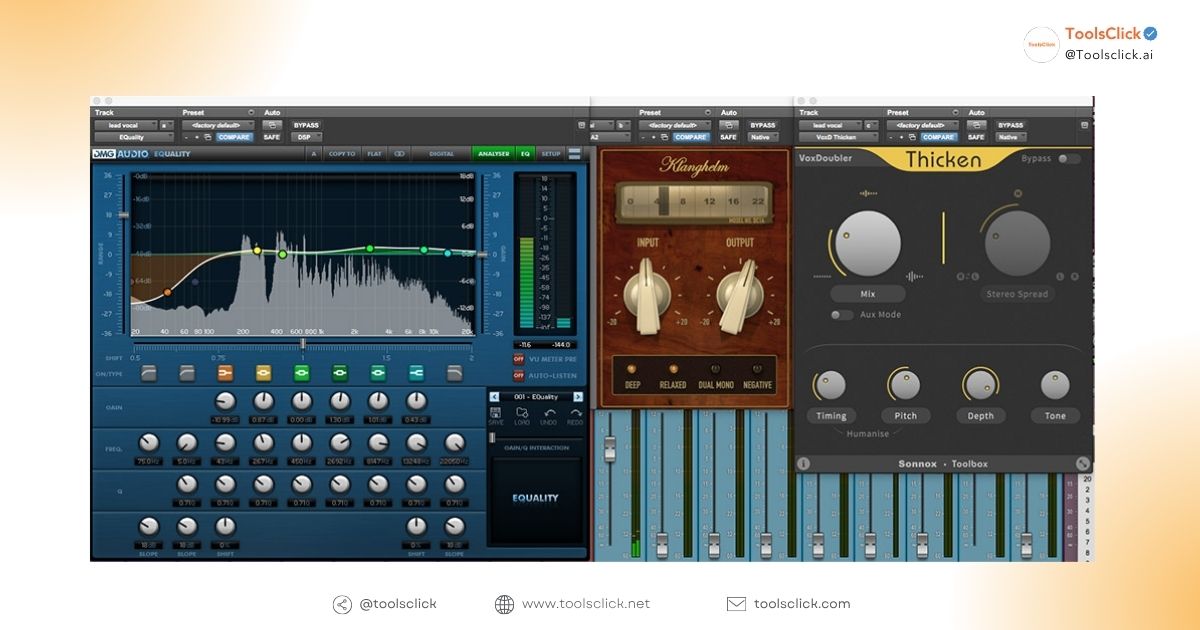This screenshot has height=630, width=1200.
Task: Toggle Klanghelm DEEP switch
Action: 631,369
